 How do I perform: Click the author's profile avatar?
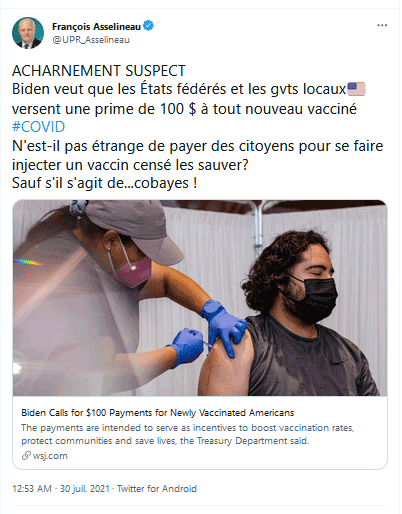tap(28, 33)
